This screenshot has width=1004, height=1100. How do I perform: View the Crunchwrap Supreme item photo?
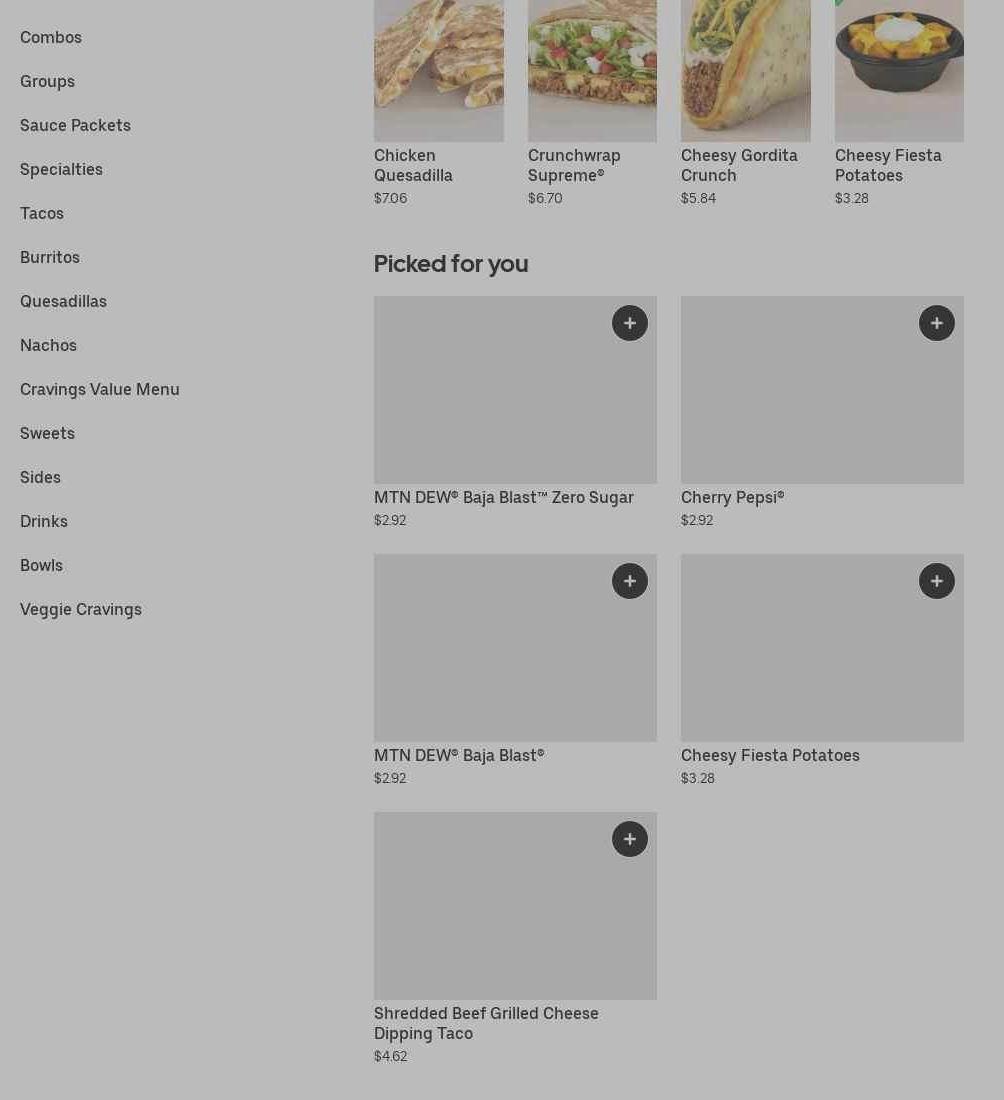592,70
